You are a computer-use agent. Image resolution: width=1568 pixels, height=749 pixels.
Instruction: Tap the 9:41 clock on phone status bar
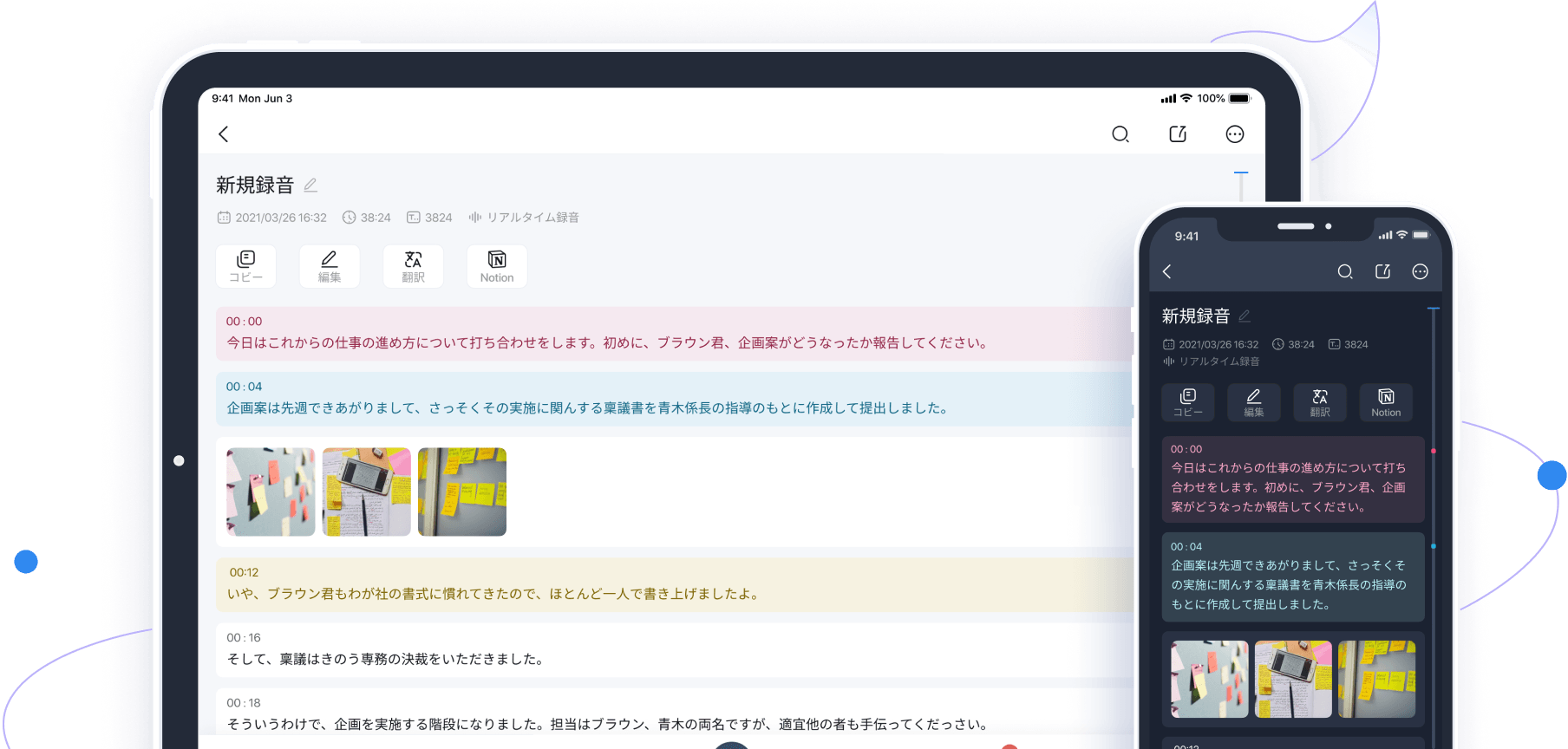1186,236
